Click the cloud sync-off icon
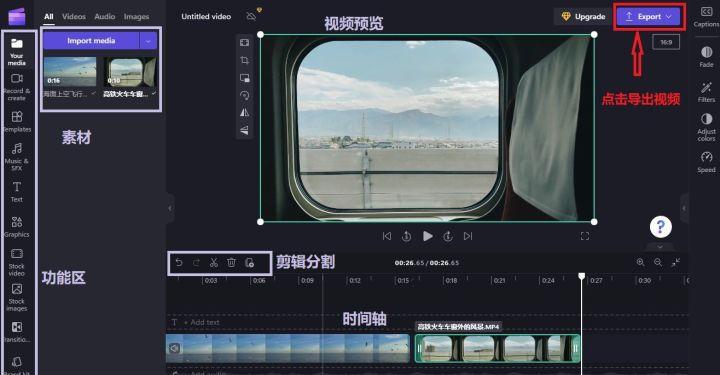The height and width of the screenshot is (375, 720). [251, 17]
